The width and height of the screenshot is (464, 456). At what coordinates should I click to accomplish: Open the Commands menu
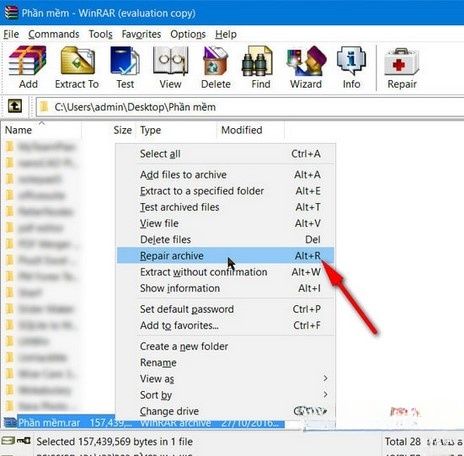tap(54, 34)
